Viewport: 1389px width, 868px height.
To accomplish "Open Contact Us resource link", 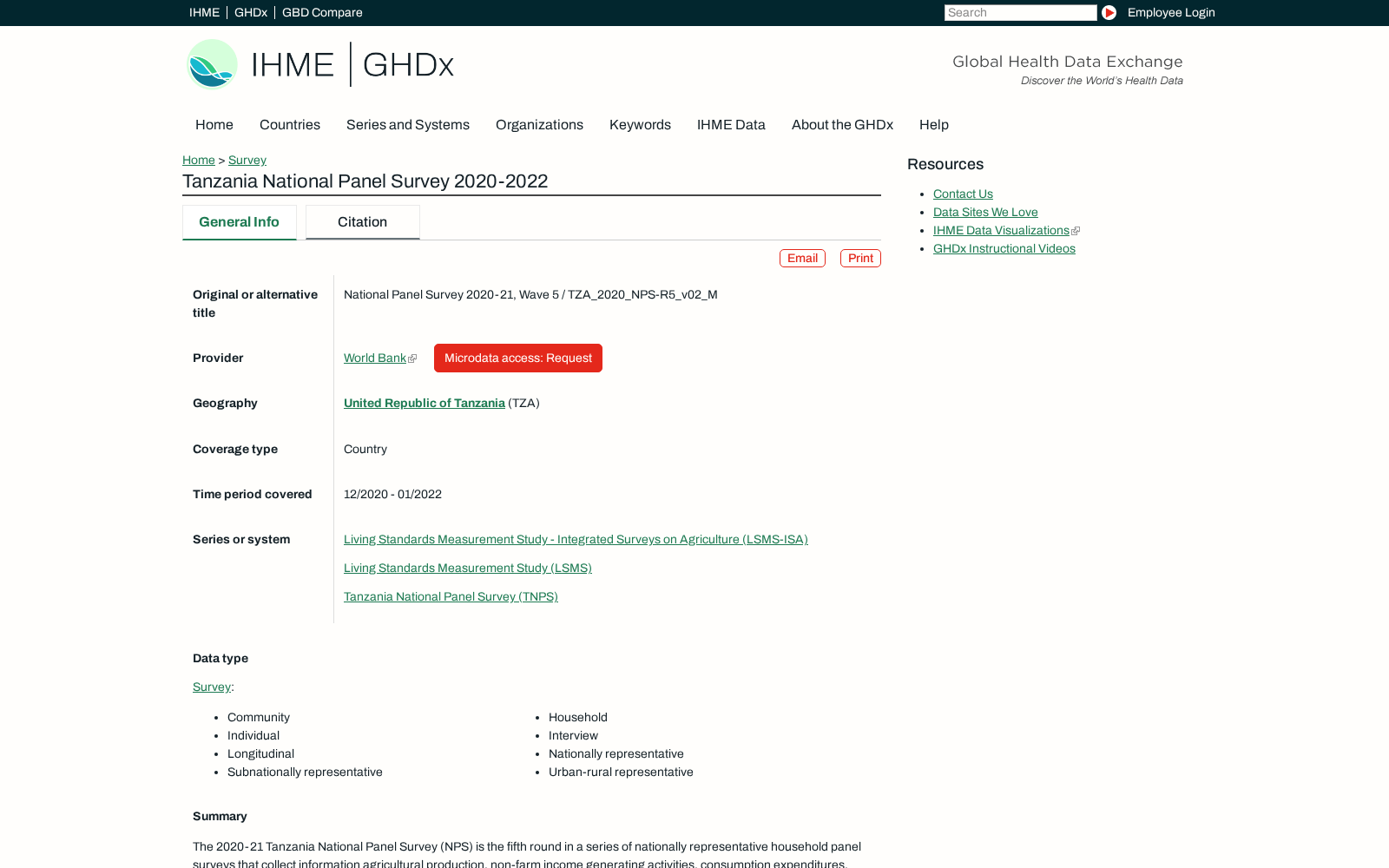I will [963, 194].
